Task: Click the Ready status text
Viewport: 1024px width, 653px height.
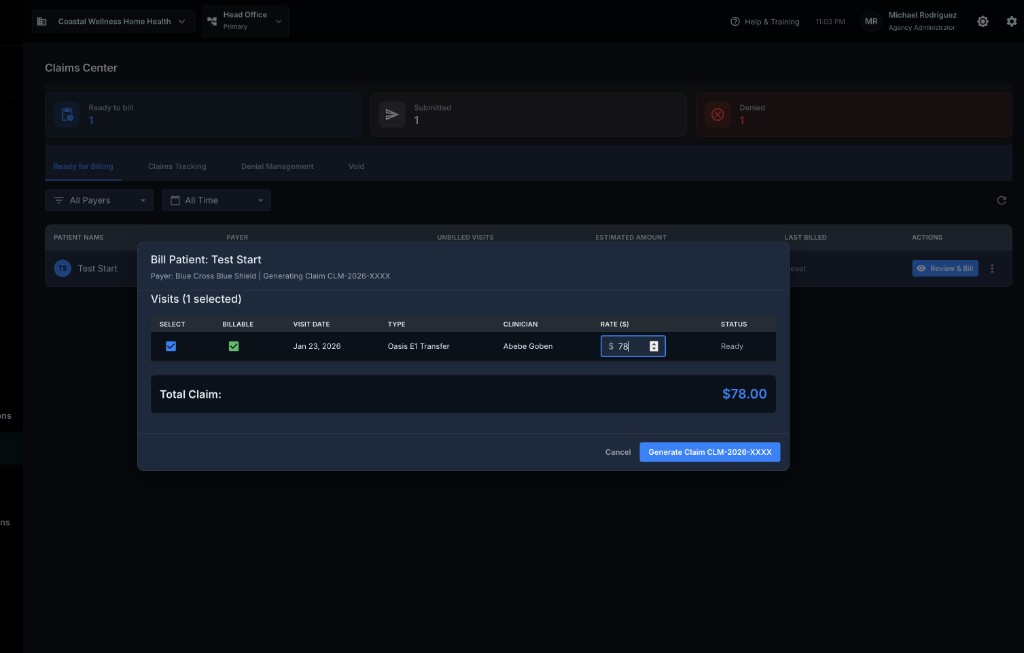Action: click(x=732, y=346)
